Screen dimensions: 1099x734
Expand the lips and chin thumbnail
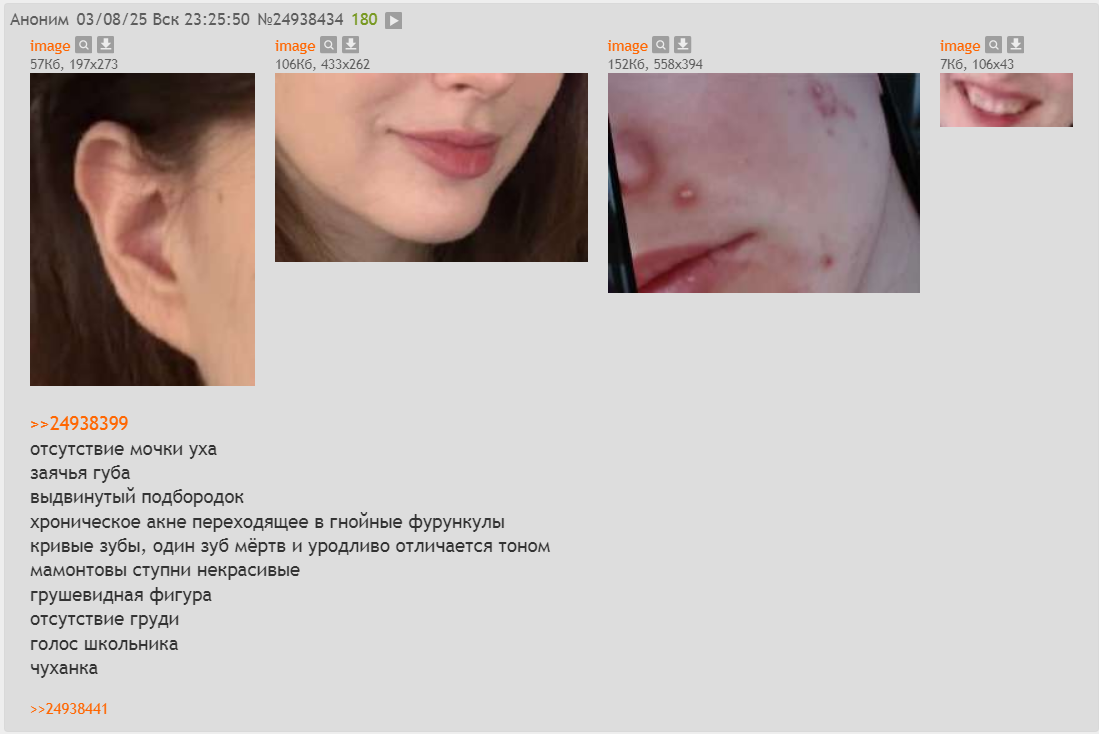(431, 168)
